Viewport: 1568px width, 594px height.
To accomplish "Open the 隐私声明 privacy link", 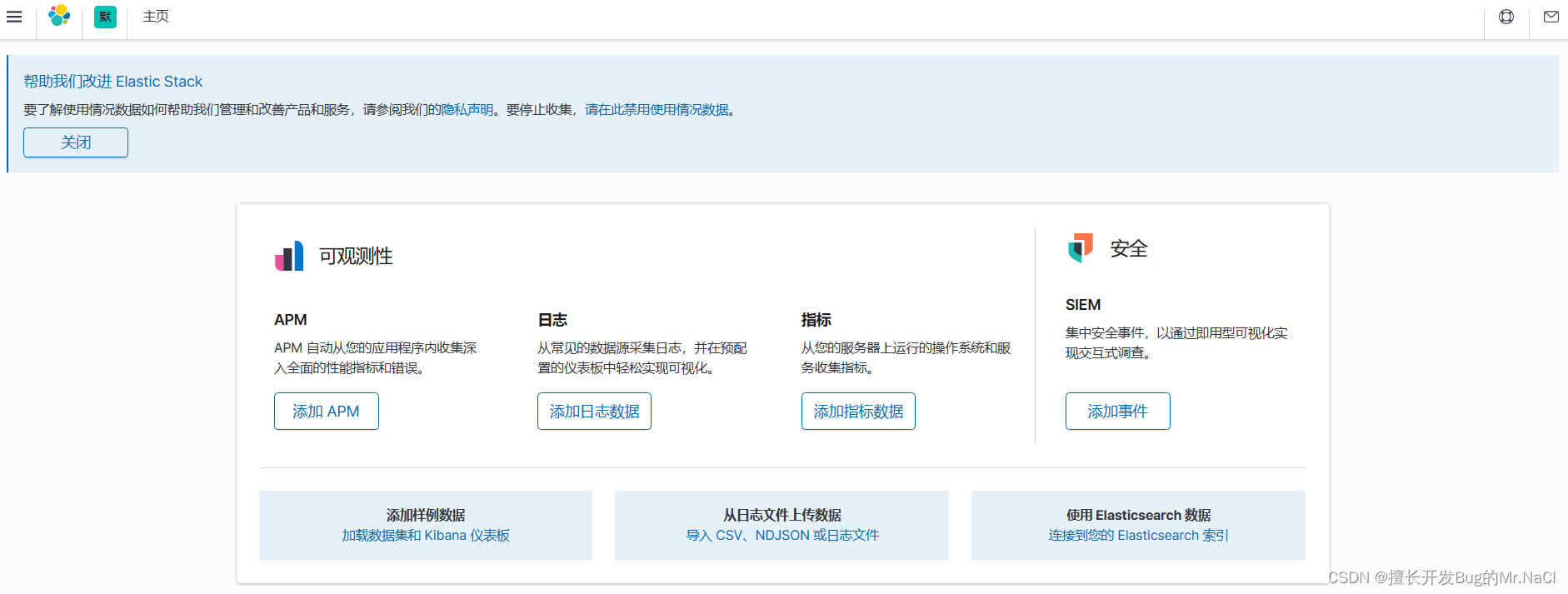I will (x=467, y=110).
